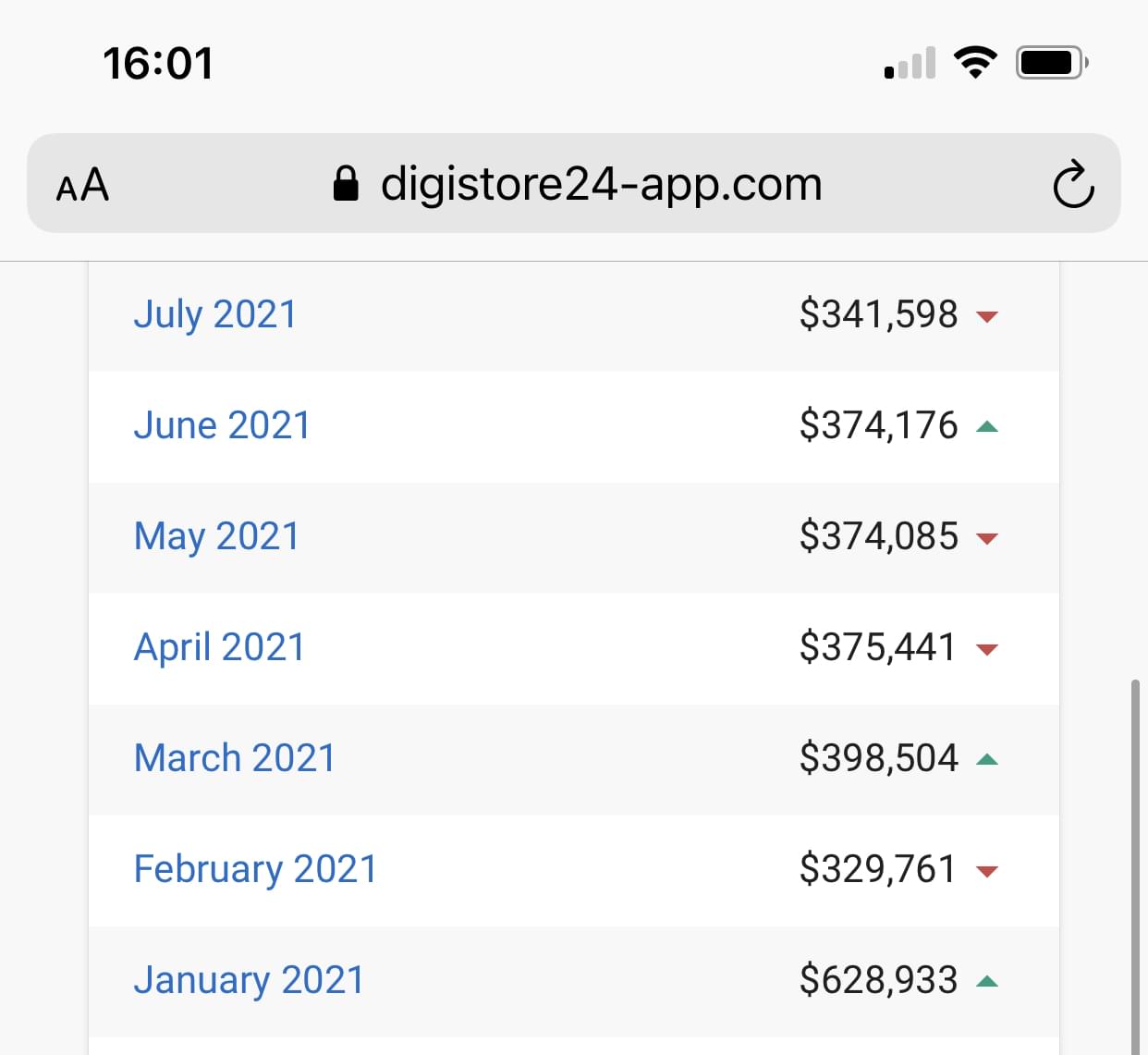The image size is (1148, 1055).
Task: Tap the reload page icon
Action: pos(1073,184)
